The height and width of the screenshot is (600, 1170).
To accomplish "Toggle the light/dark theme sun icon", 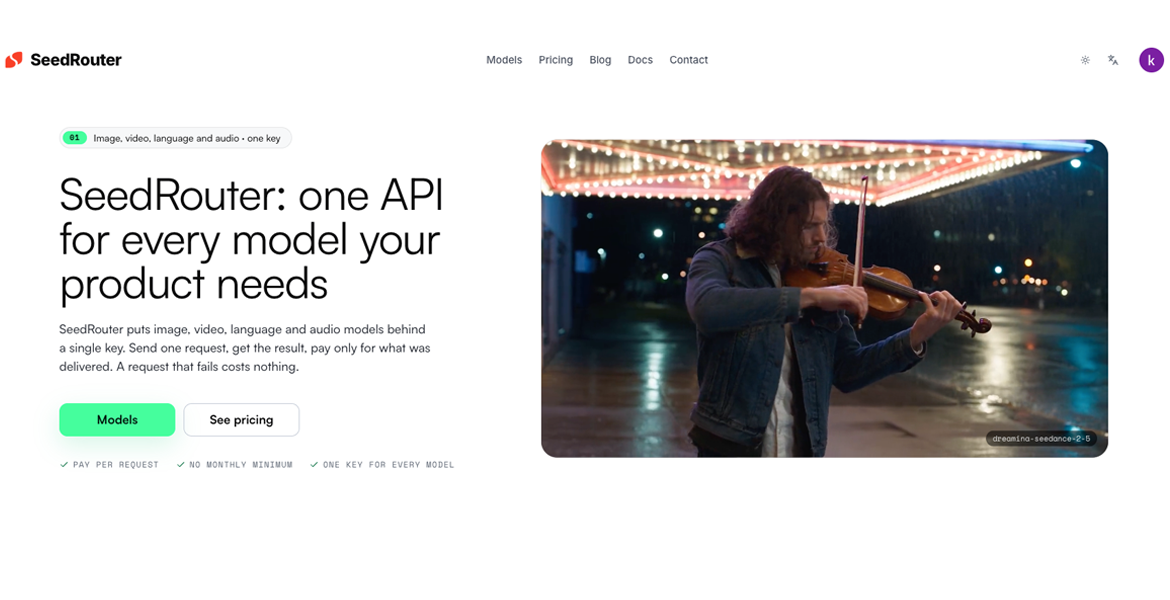I will coord(1085,60).
